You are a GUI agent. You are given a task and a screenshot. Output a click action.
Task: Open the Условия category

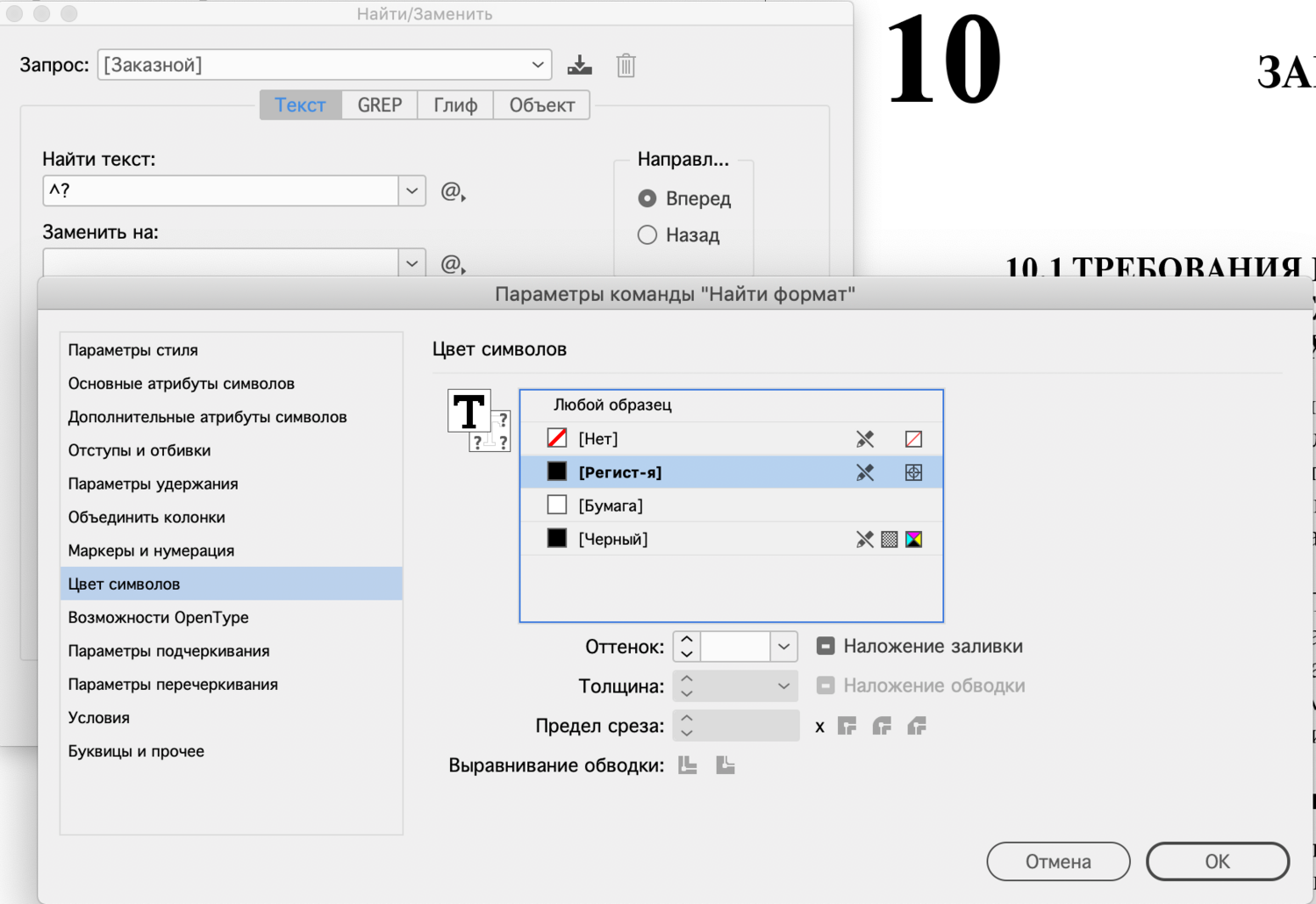point(232,717)
